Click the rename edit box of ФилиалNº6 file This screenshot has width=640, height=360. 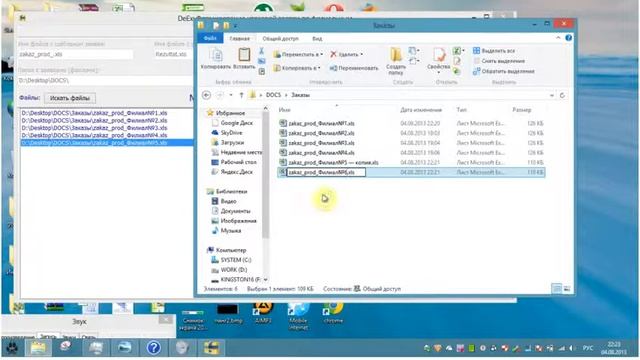326,172
